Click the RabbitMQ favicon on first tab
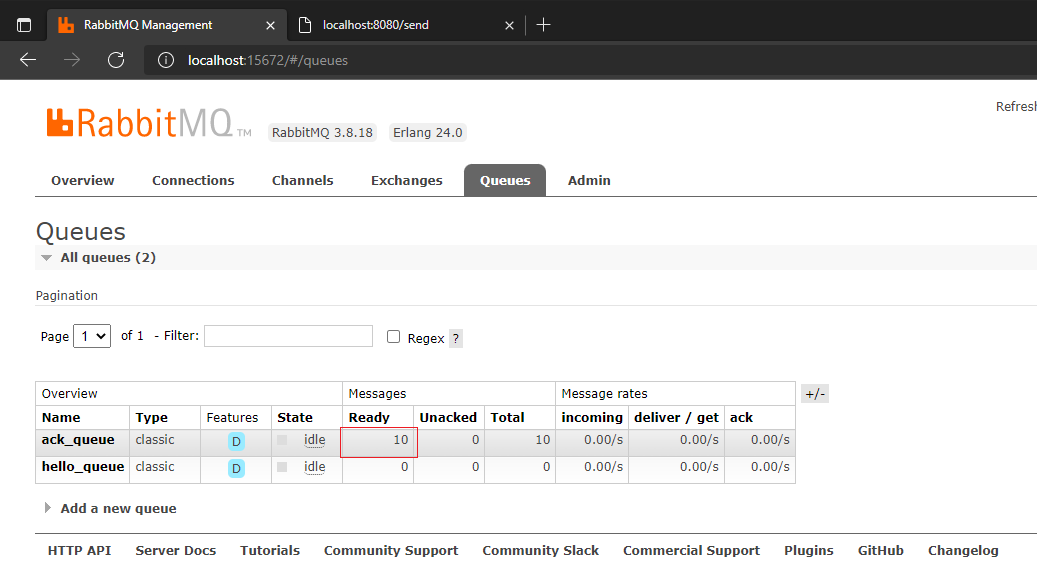 click(66, 25)
